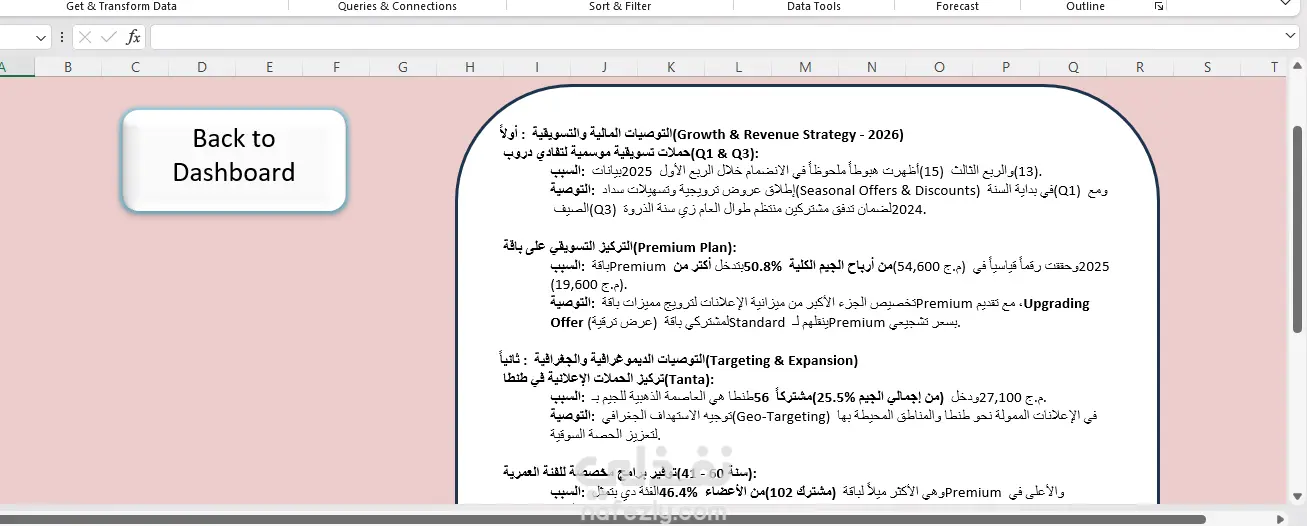Select column B header
The image size is (1307, 526).
pos(68,67)
